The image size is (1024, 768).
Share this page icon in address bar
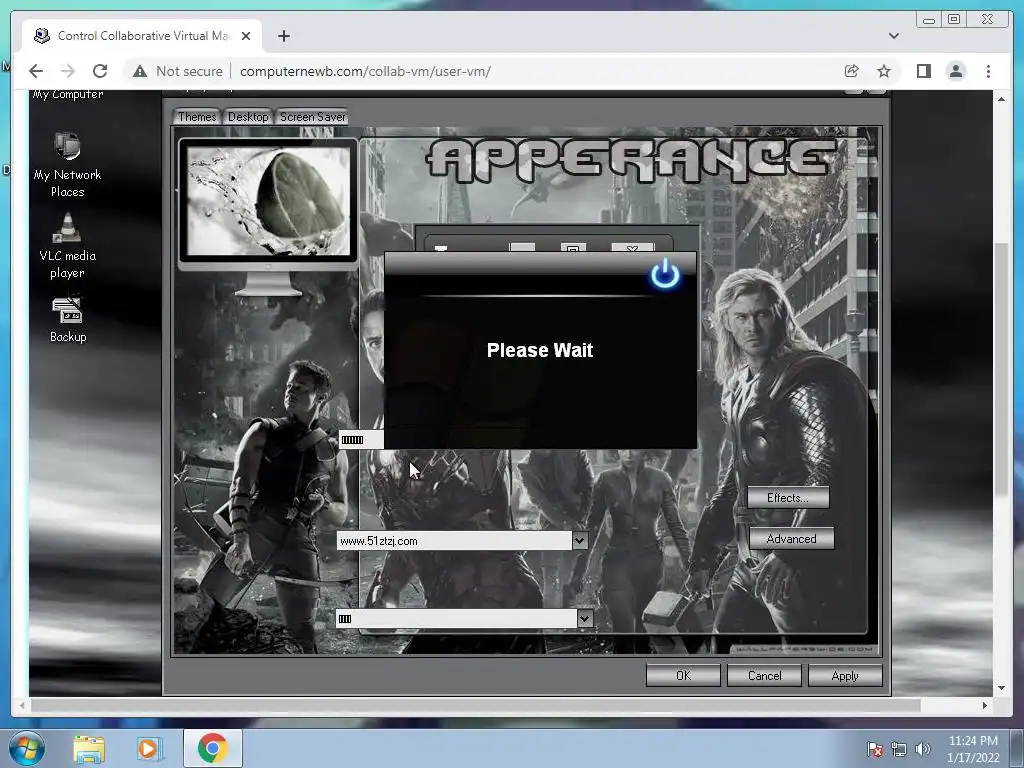pyautogui.click(x=852, y=71)
